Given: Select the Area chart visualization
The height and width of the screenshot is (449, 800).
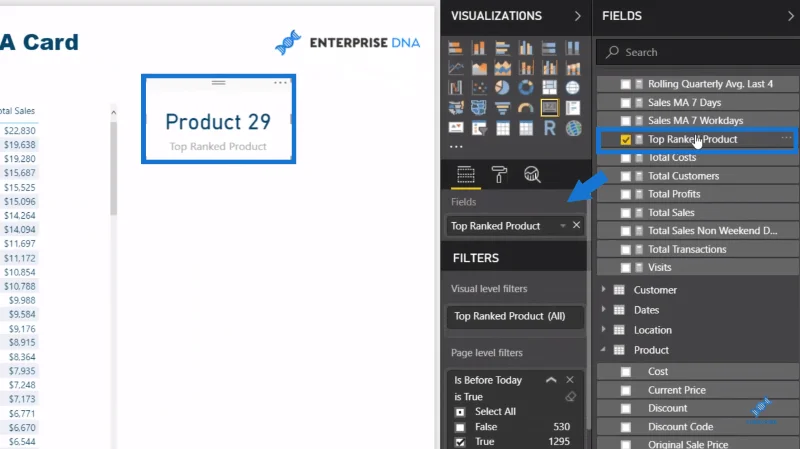Looking at the screenshot, I should coord(479,68).
